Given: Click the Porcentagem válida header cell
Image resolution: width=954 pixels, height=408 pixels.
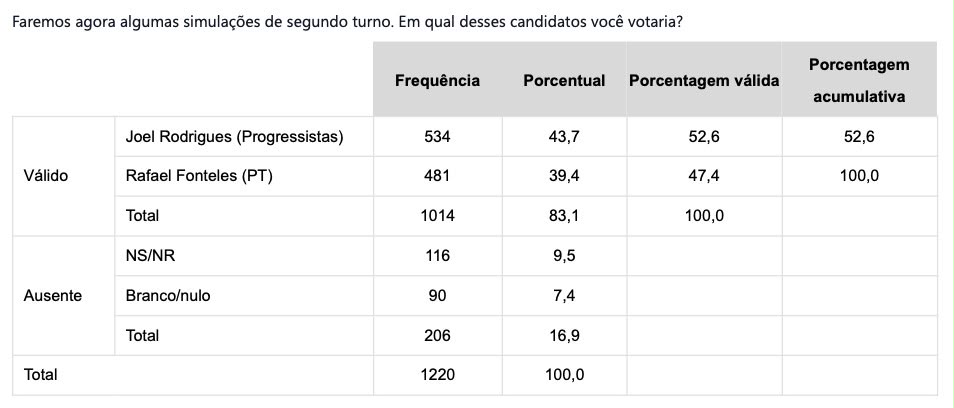Looking at the screenshot, I should 704,81.
